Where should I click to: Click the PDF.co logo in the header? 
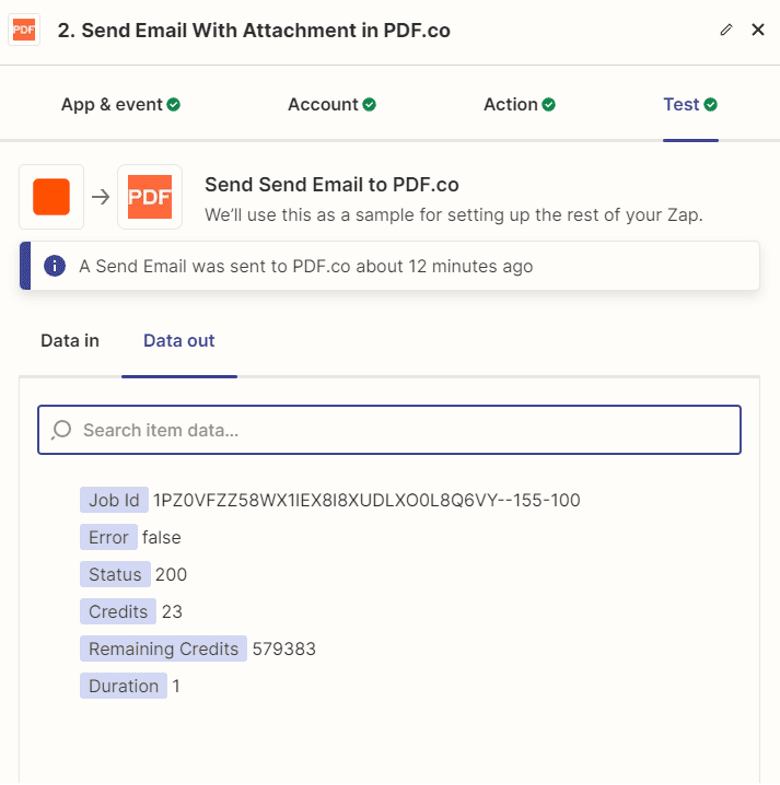tap(23, 30)
